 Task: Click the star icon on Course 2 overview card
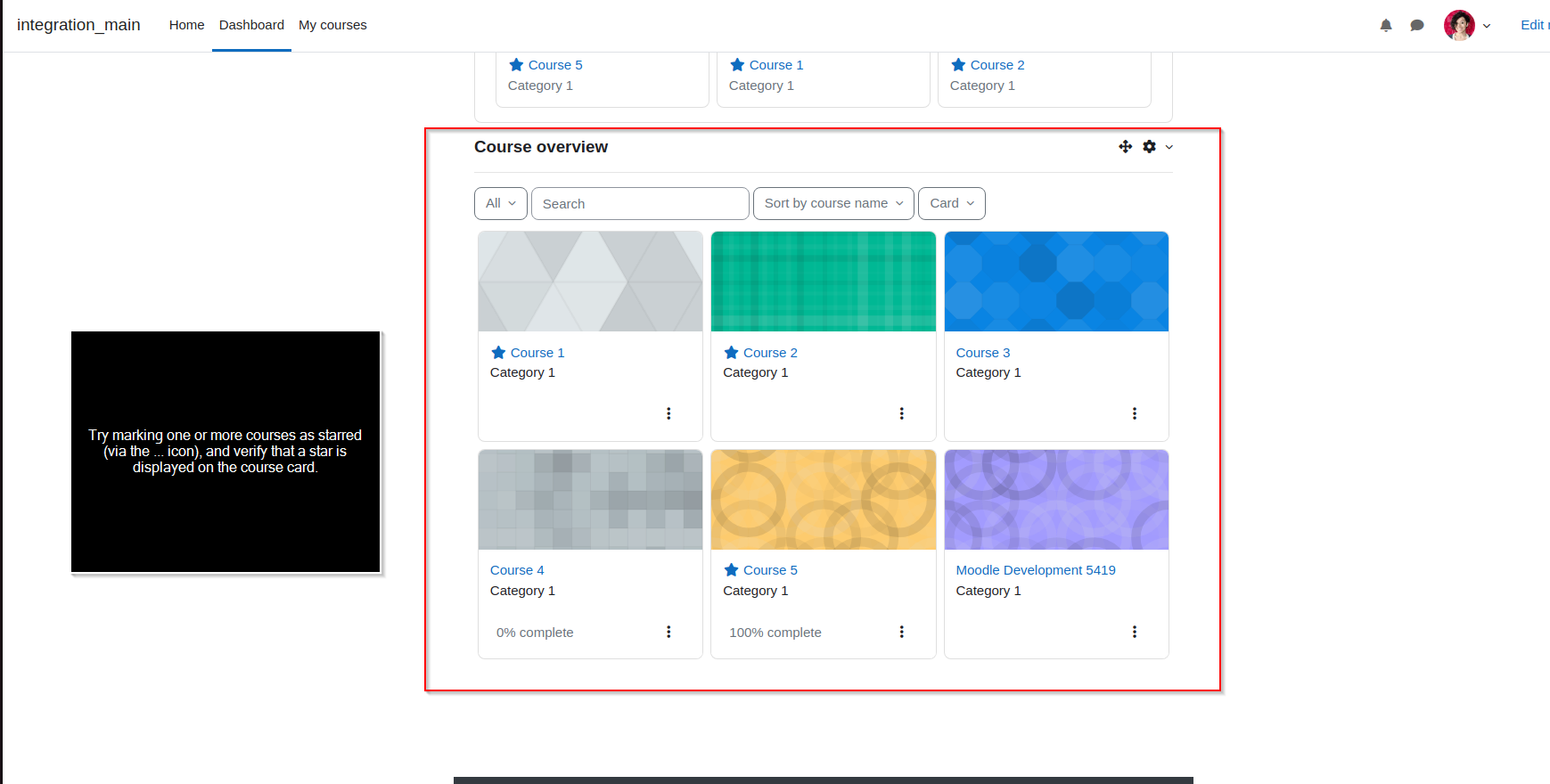732,352
